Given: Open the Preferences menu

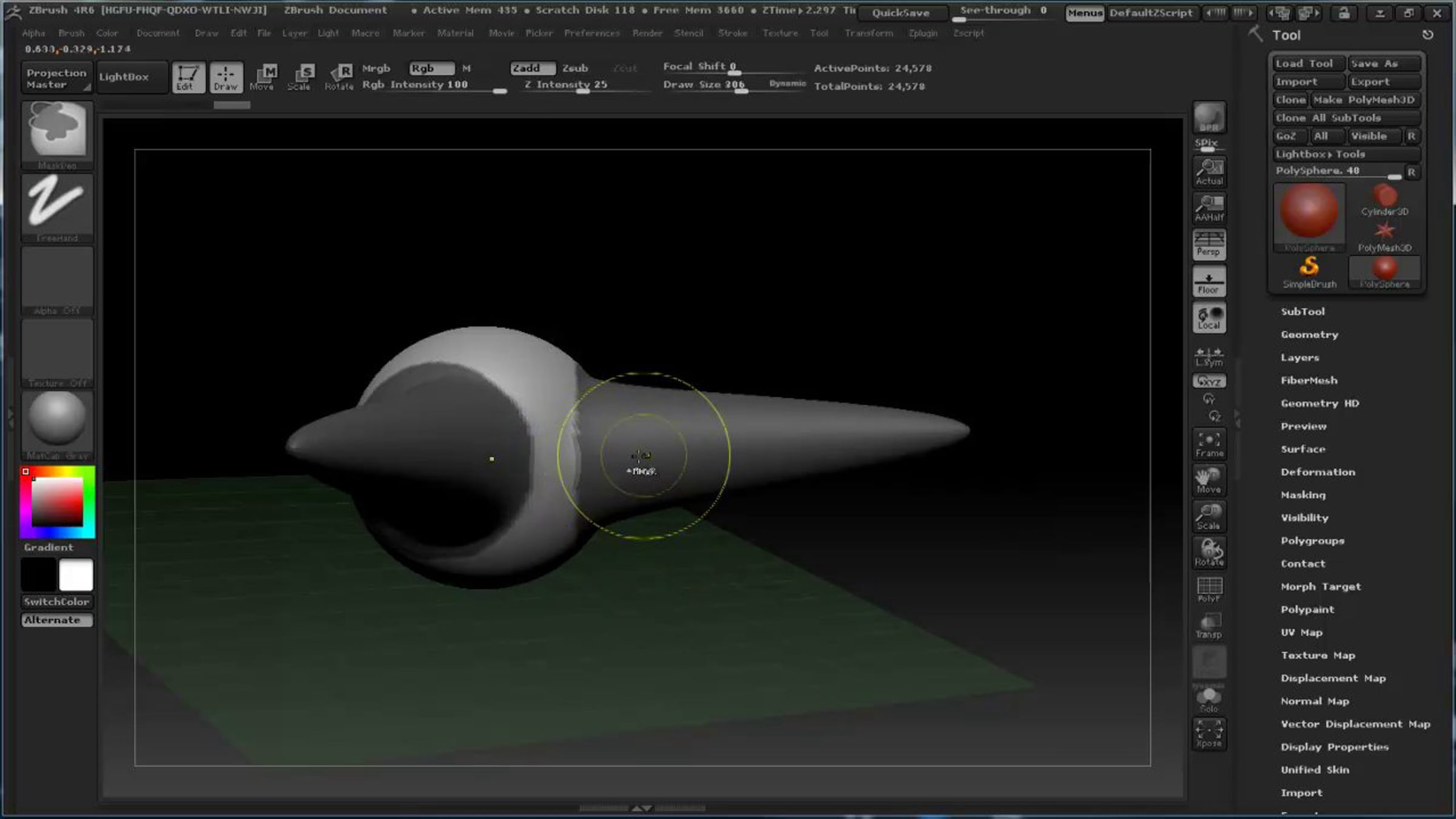Looking at the screenshot, I should pyautogui.click(x=591, y=33).
